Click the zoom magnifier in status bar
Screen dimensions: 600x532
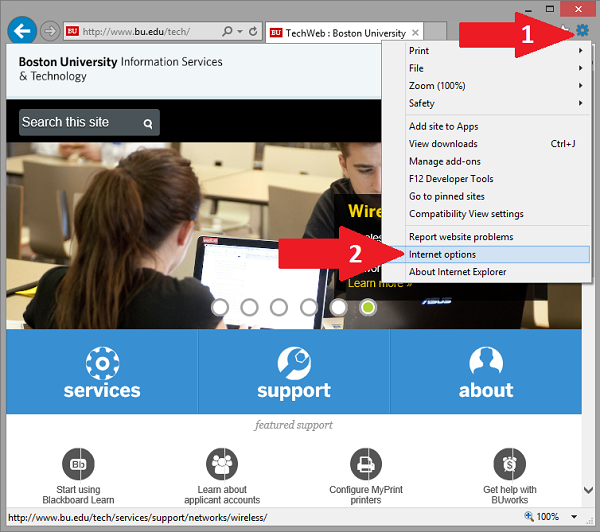point(529,516)
